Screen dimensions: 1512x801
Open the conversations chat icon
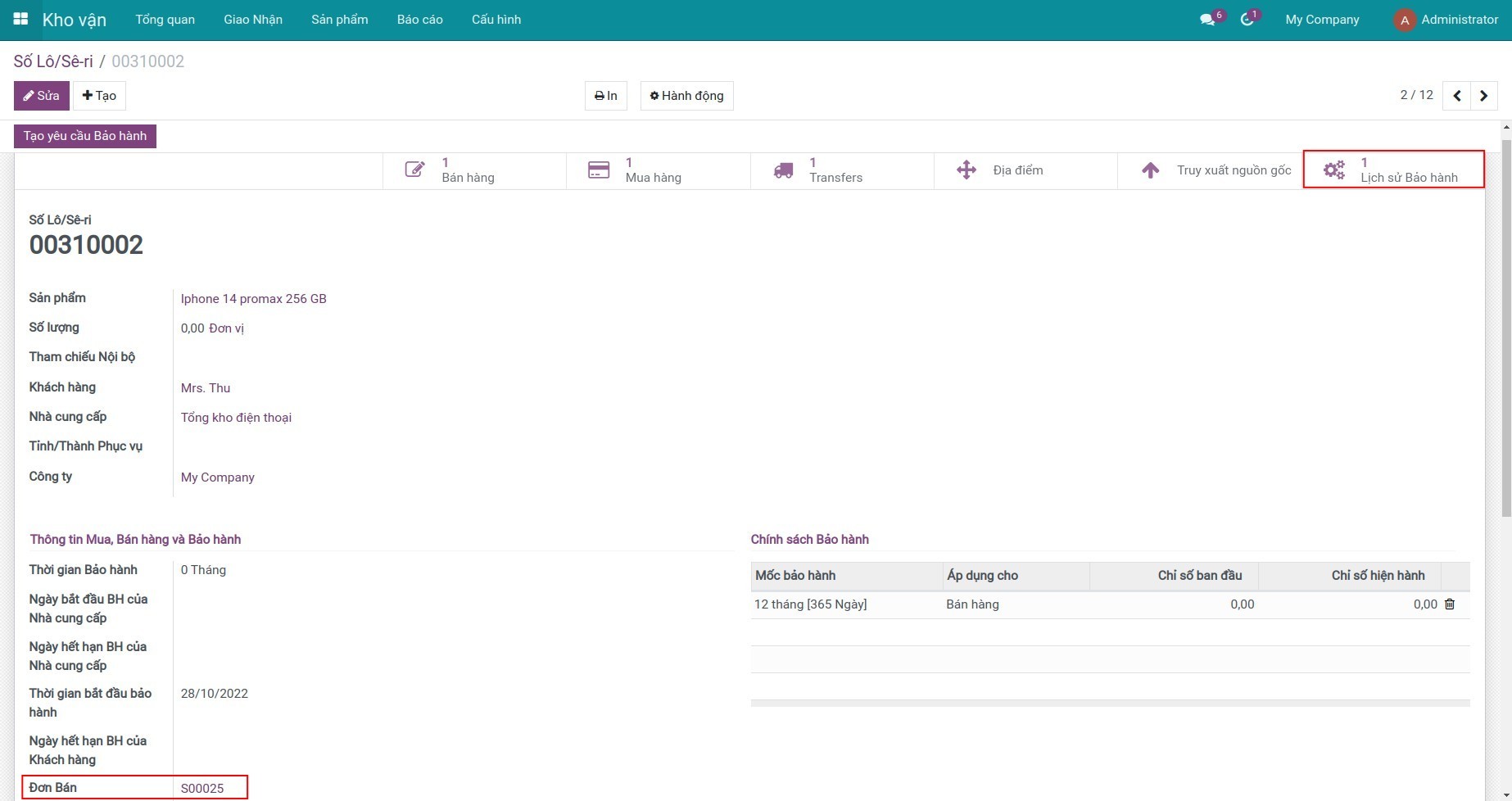(1207, 20)
